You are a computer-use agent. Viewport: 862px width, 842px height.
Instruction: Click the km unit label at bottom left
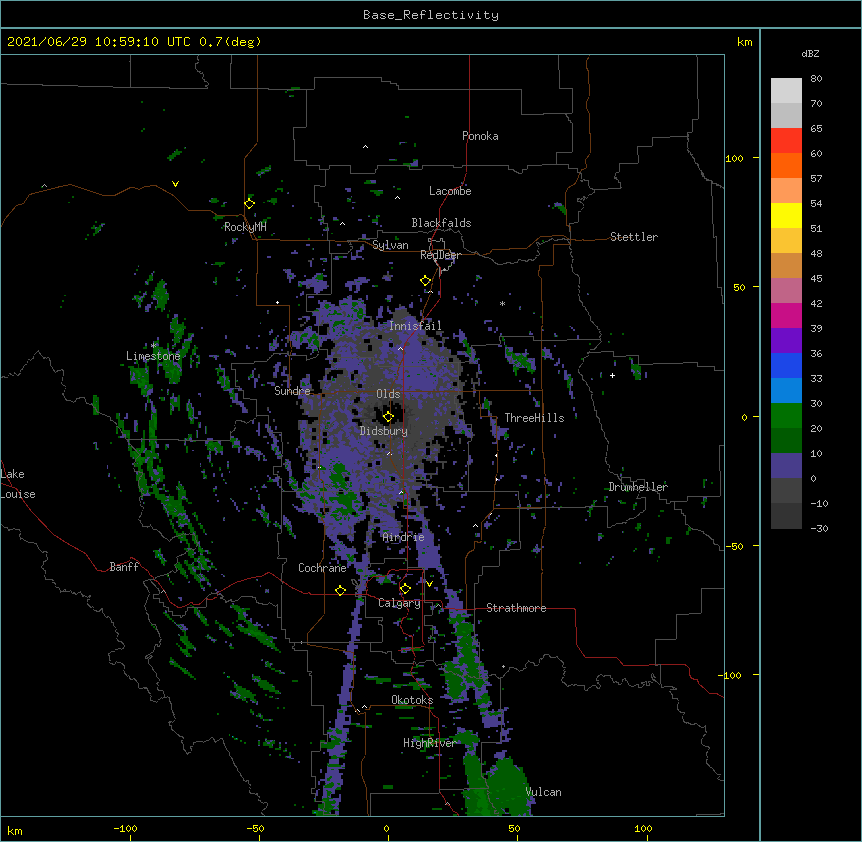click(x=15, y=831)
